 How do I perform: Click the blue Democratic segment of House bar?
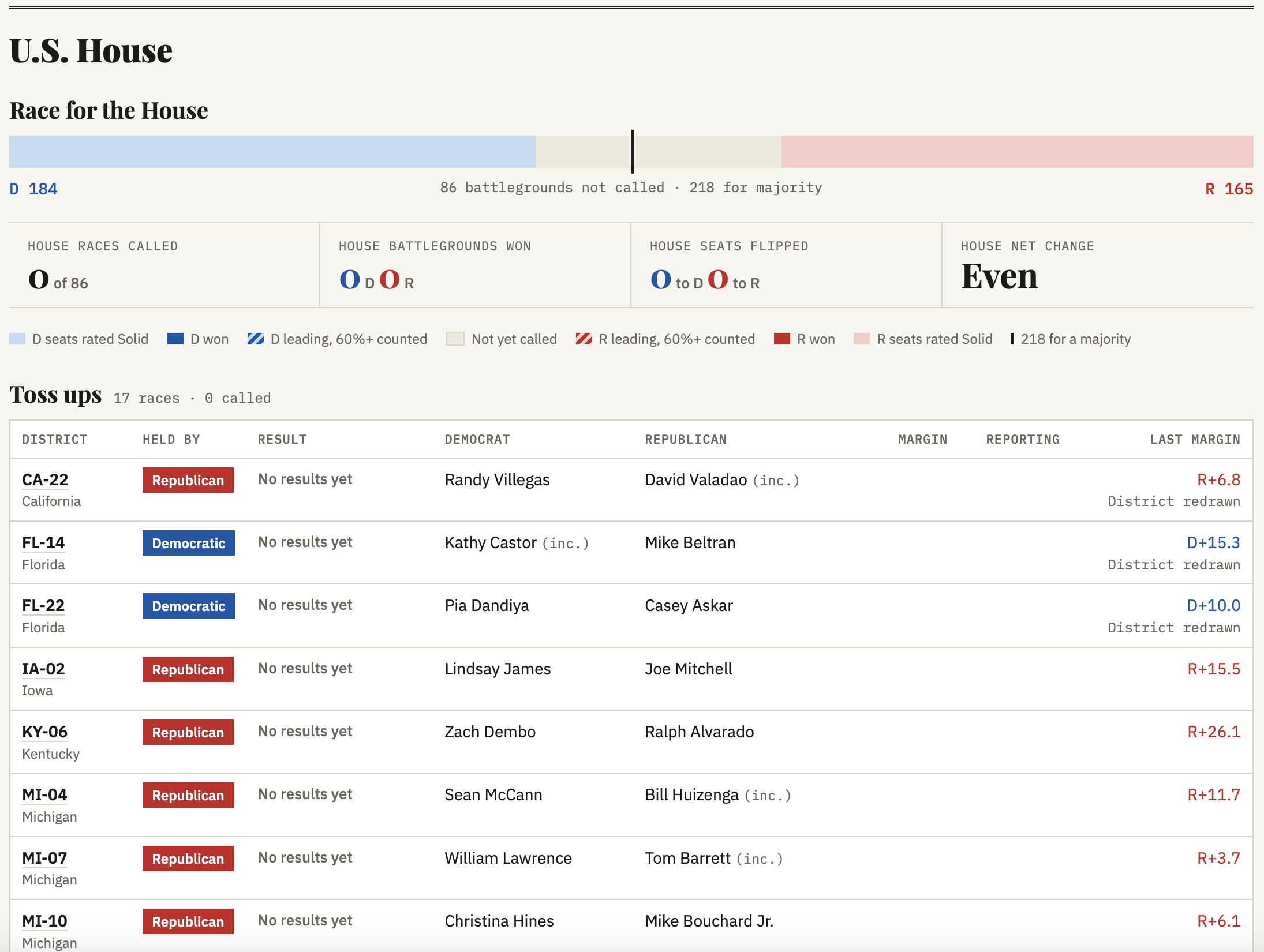coord(272,152)
